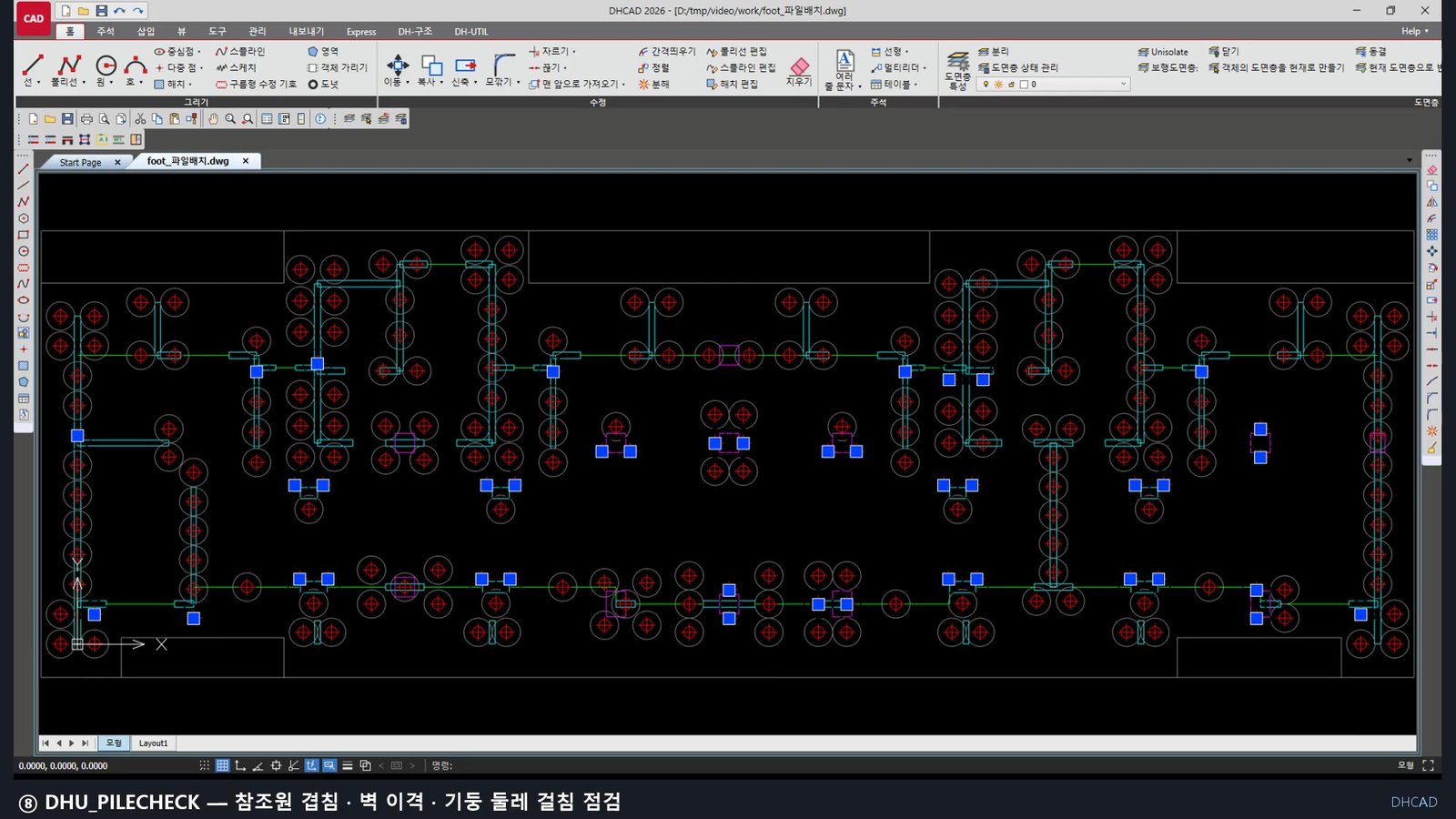Image resolution: width=1456 pixels, height=819 pixels.
Task: Toggle polar tracking angle icon in status bar
Action: pyautogui.click(x=258, y=765)
